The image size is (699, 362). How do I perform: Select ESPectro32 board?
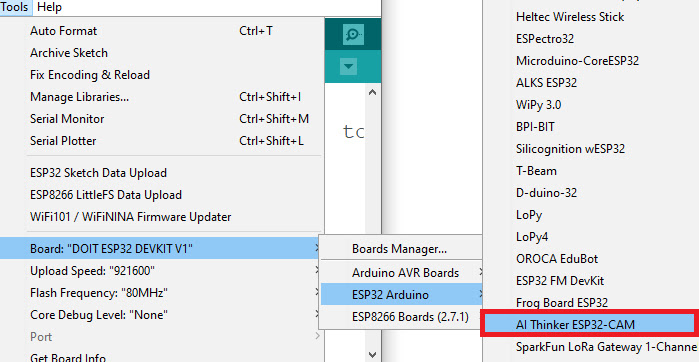591,39
